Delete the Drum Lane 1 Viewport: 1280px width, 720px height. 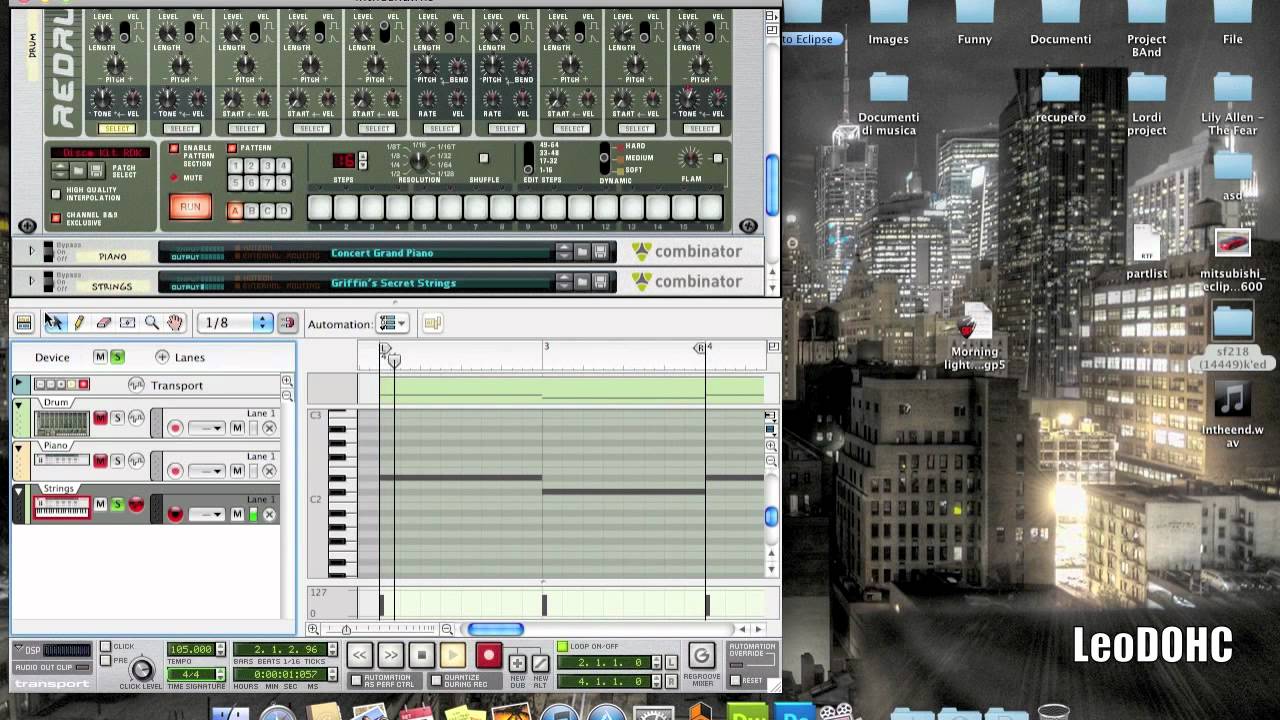(x=268, y=428)
